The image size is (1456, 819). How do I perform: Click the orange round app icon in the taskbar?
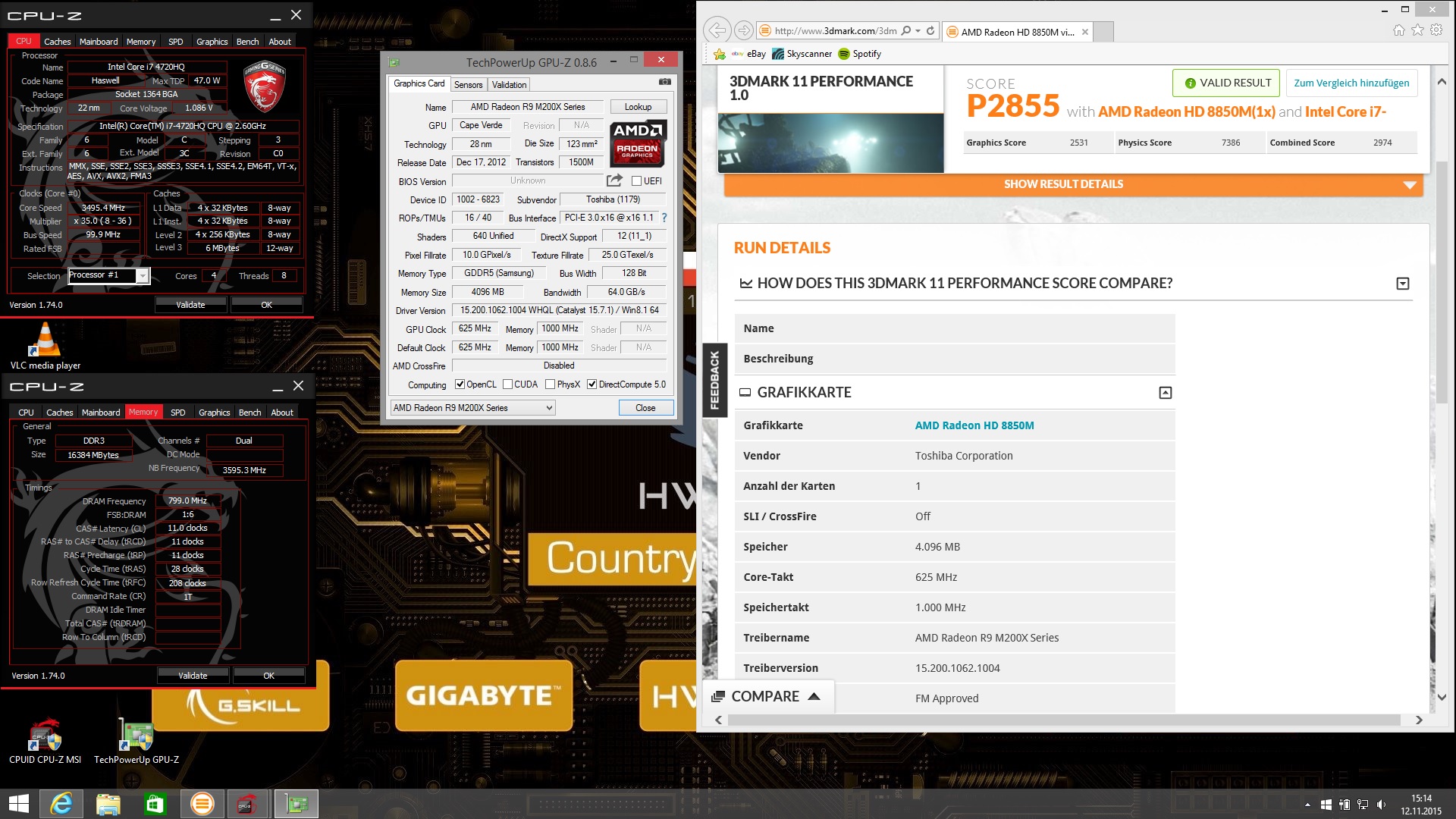[x=202, y=804]
